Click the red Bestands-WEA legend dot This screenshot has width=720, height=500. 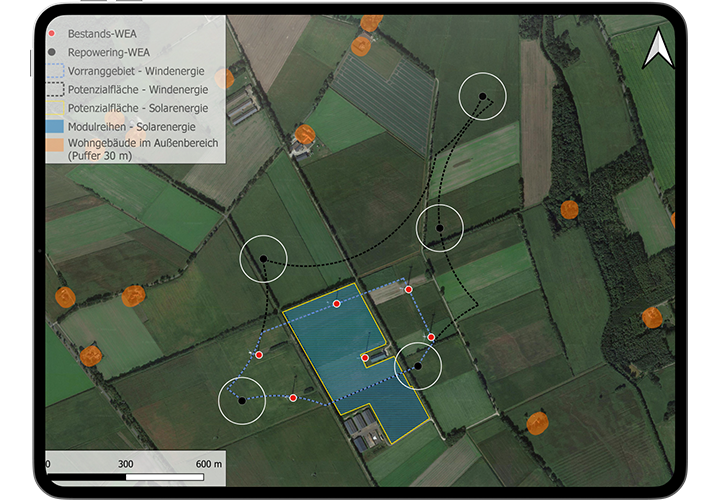tap(51, 33)
